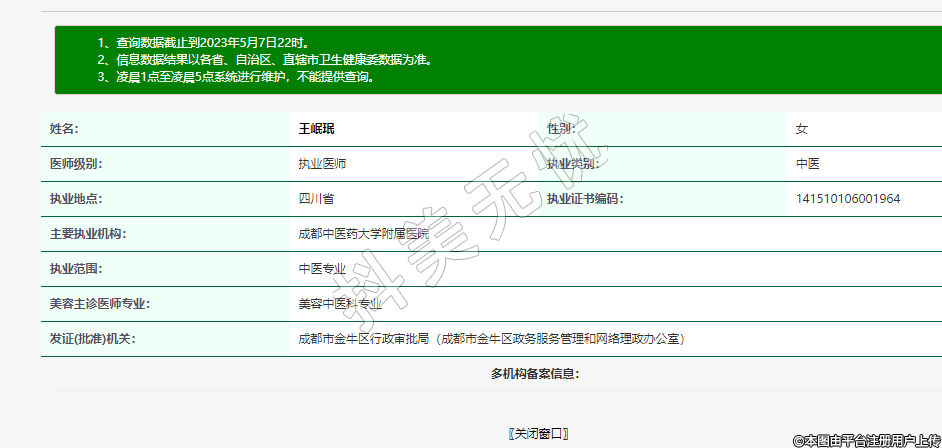Select the 成都市金牛区行政审批局 issuing authority text
The image size is (942, 448).
(364, 339)
